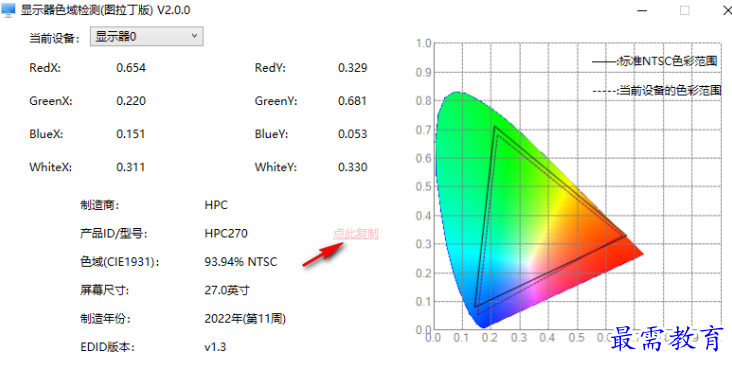The height and width of the screenshot is (370, 732).
Task: Minimize the gamut detection window
Action: point(642,10)
